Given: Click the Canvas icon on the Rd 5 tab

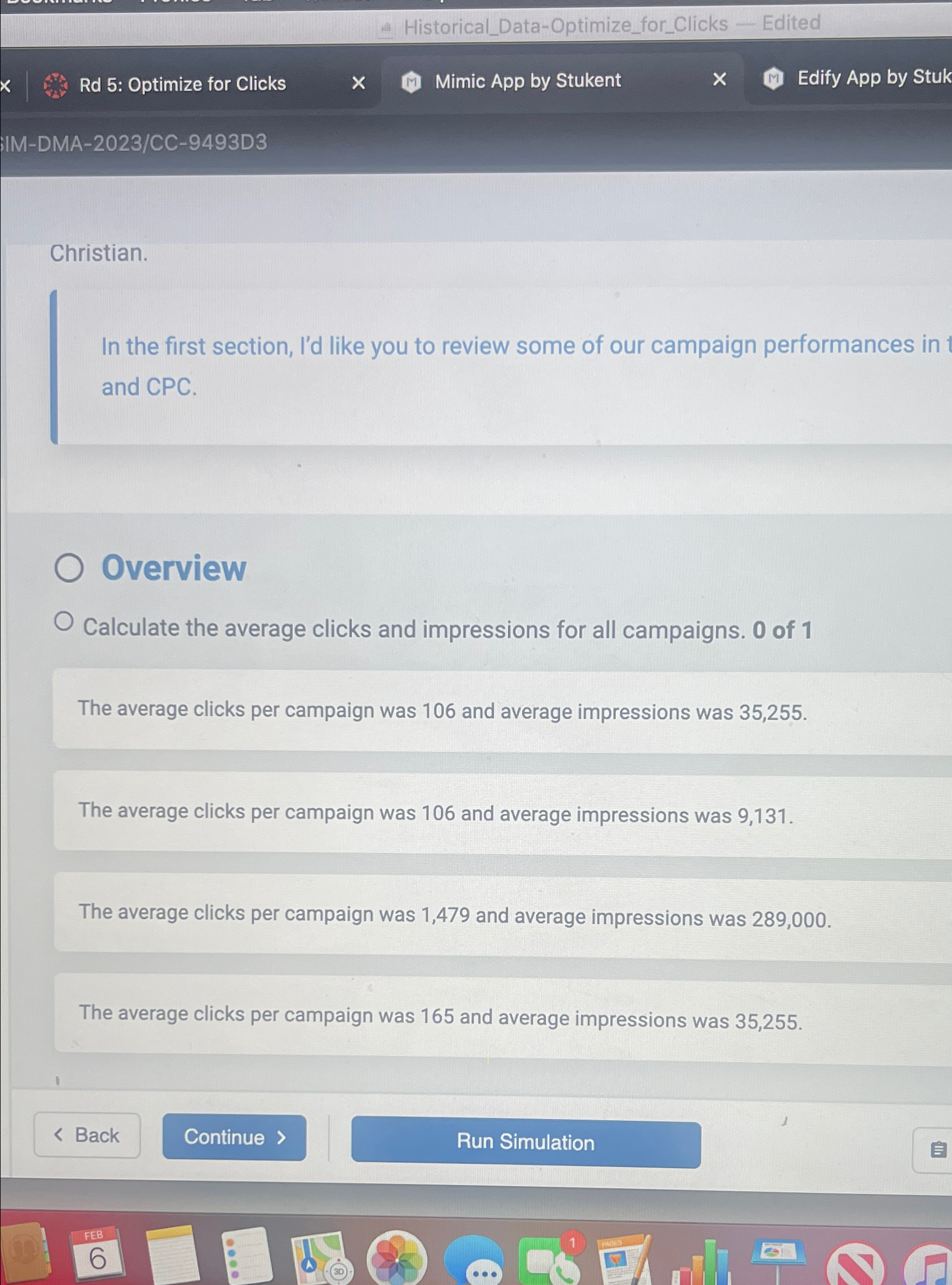Looking at the screenshot, I should point(55,84).
